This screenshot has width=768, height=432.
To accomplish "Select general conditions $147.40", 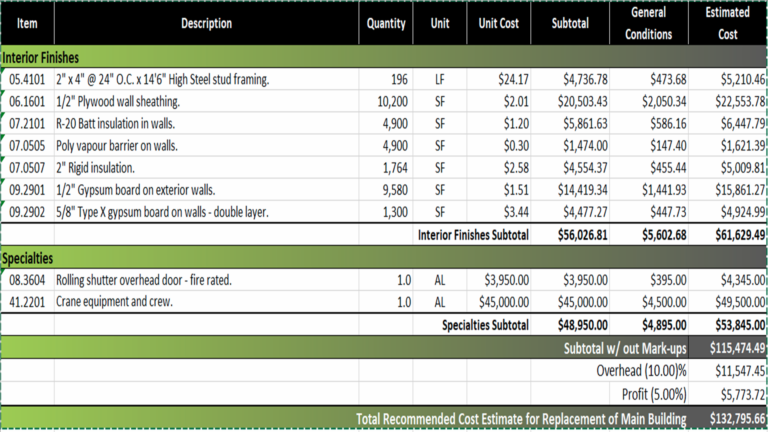I will click(668, 145).
